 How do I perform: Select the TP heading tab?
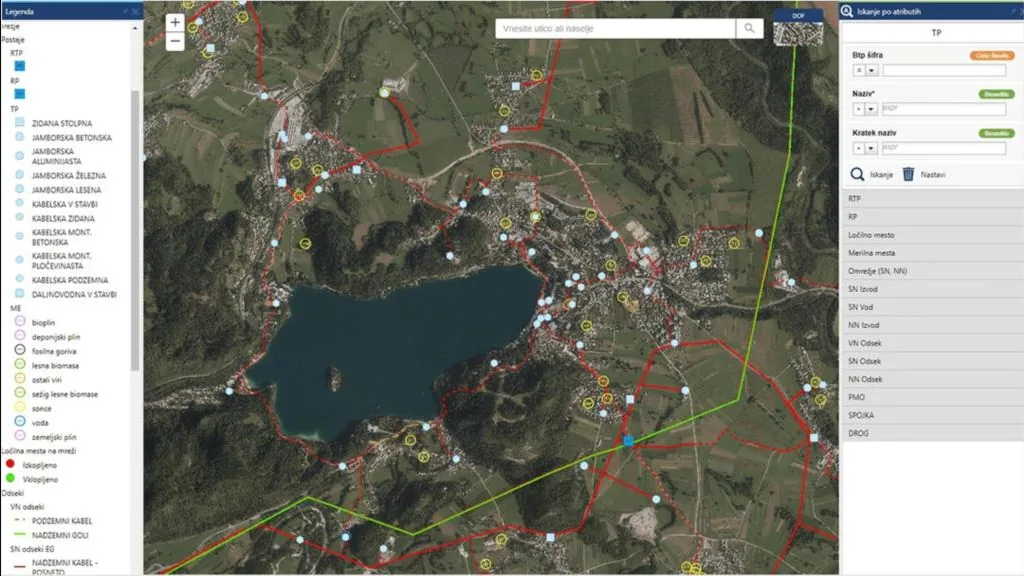(936, 33)
